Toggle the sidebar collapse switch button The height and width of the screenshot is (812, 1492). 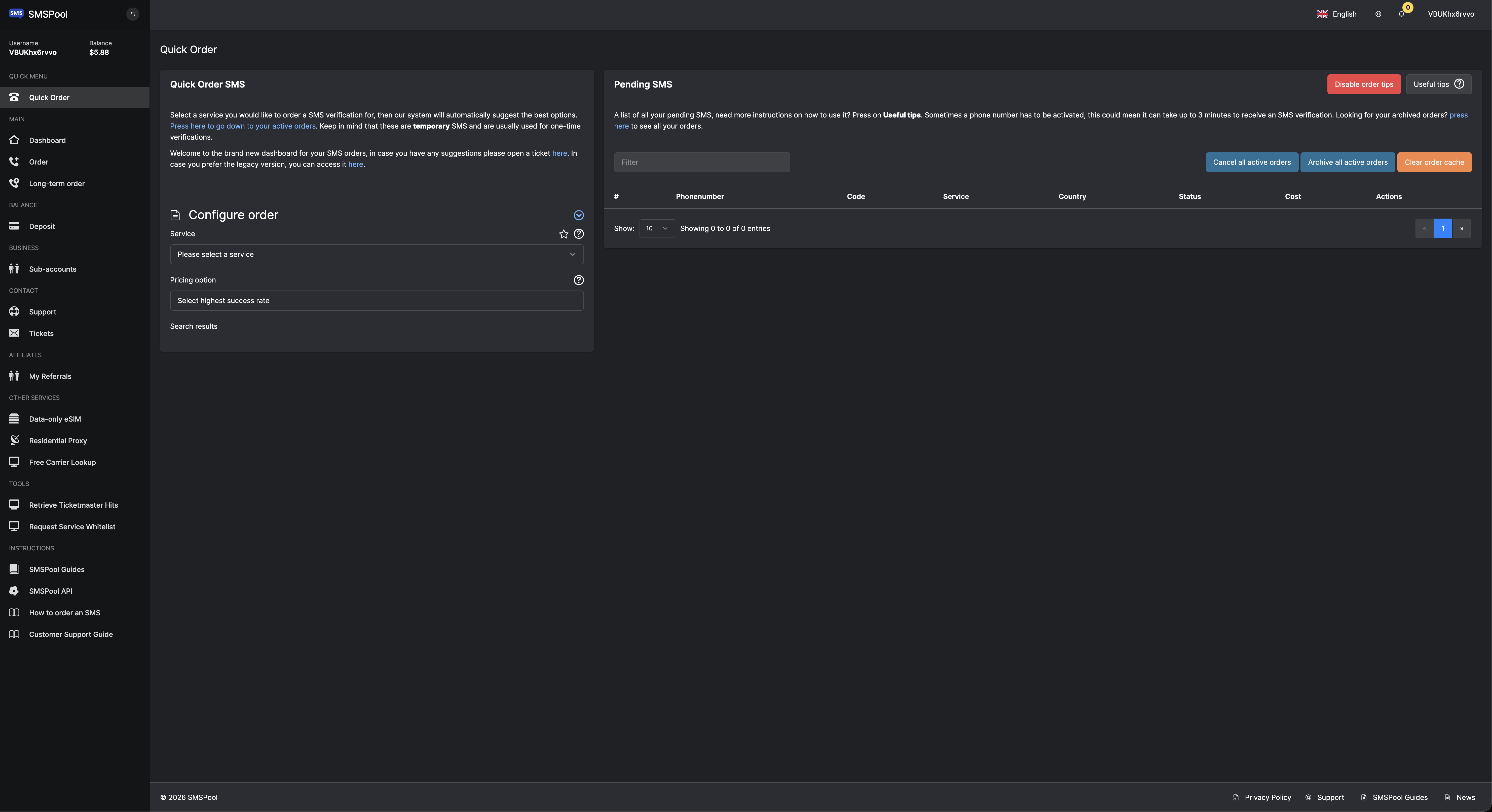point(133,13)
